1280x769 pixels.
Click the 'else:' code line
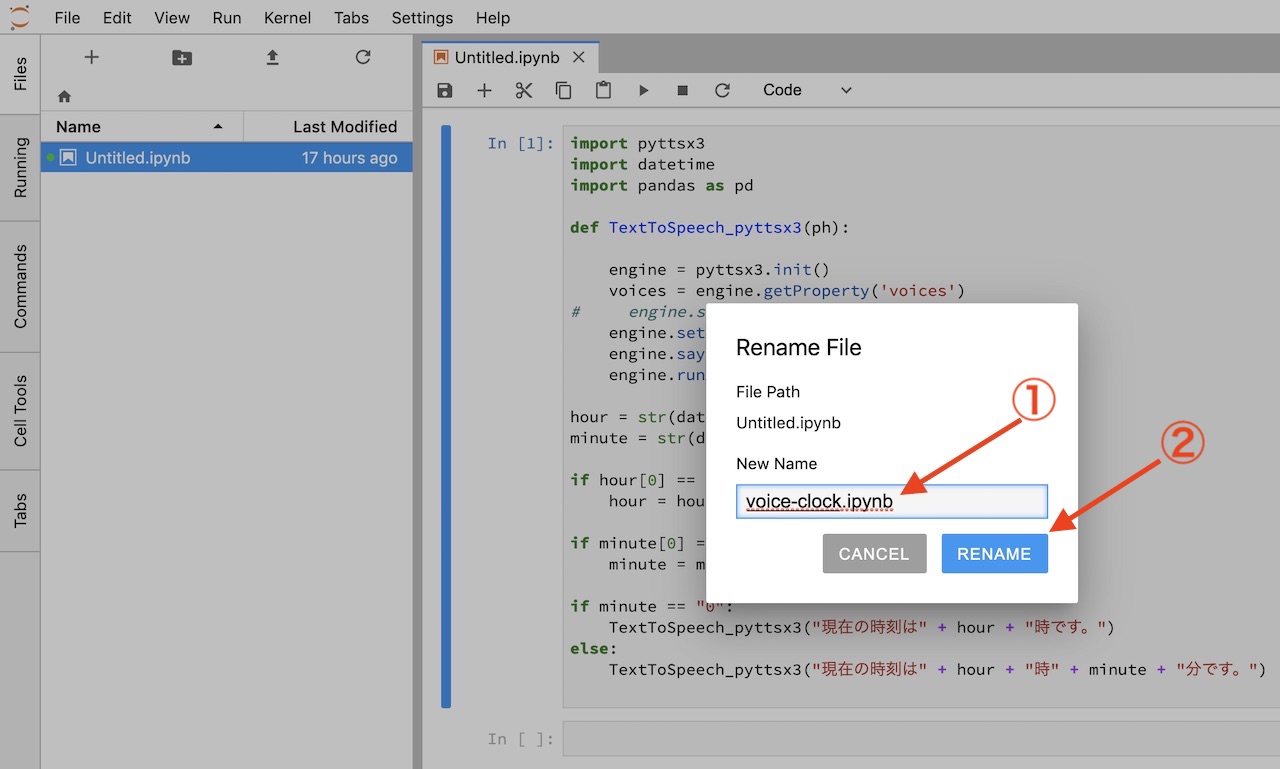594,648
